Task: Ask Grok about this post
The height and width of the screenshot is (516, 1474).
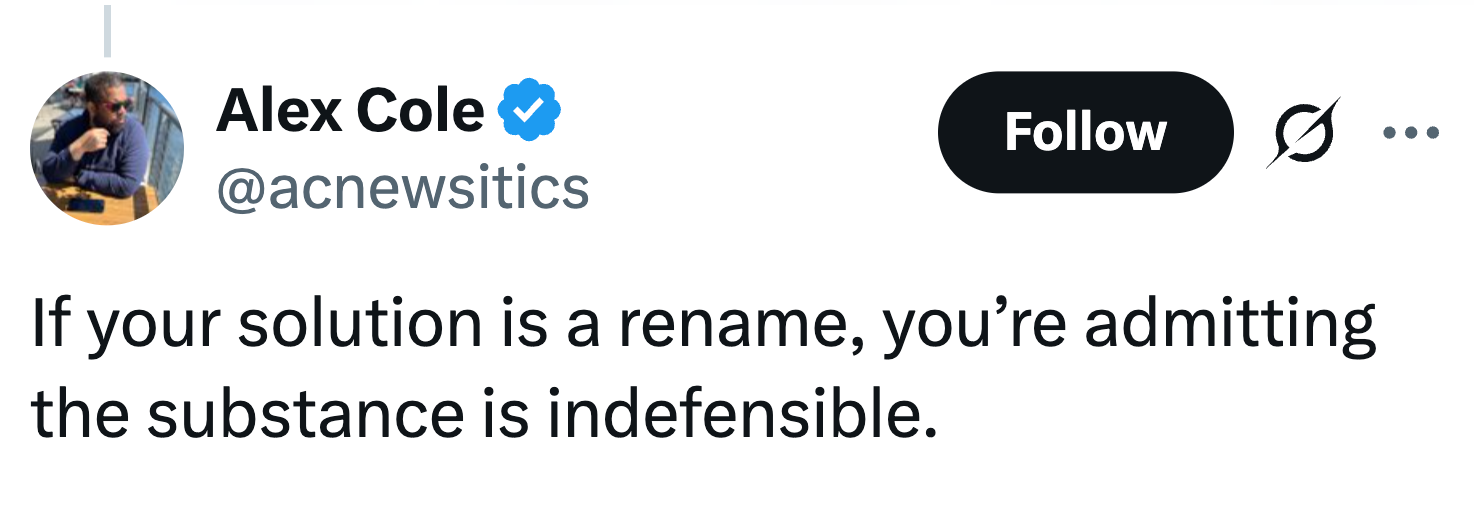Action: [1304, 133]
